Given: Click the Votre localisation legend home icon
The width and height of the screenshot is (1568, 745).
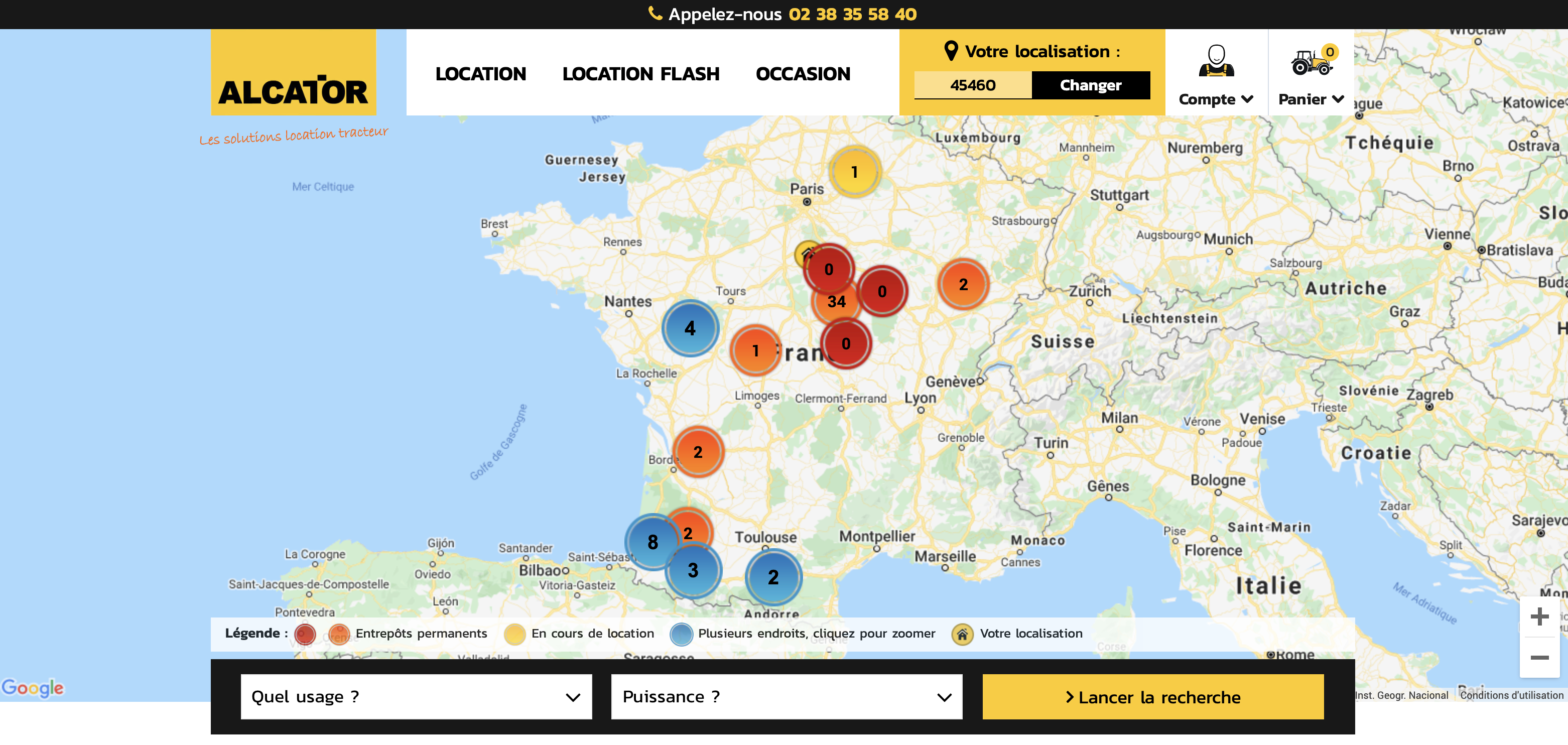Looking at the screenshot, I should (962, 634).
